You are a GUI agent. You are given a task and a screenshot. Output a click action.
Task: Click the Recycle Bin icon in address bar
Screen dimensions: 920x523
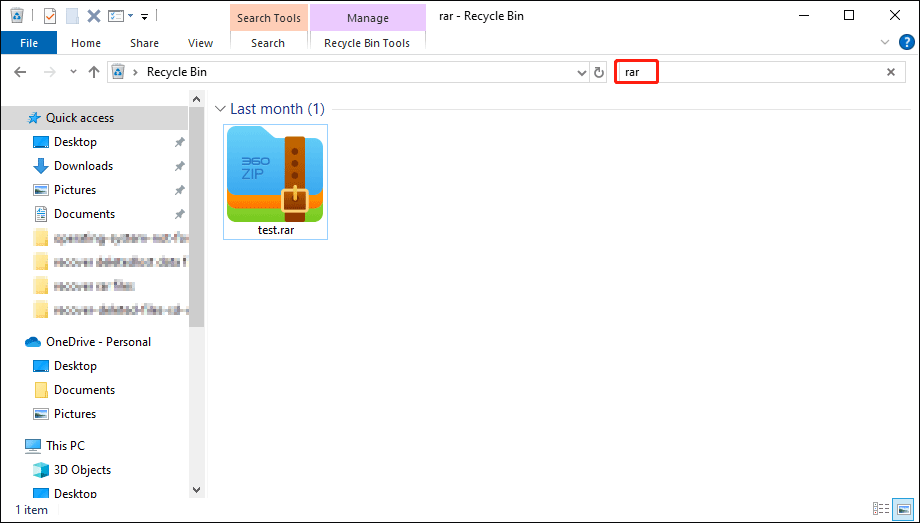coord(119,72)
